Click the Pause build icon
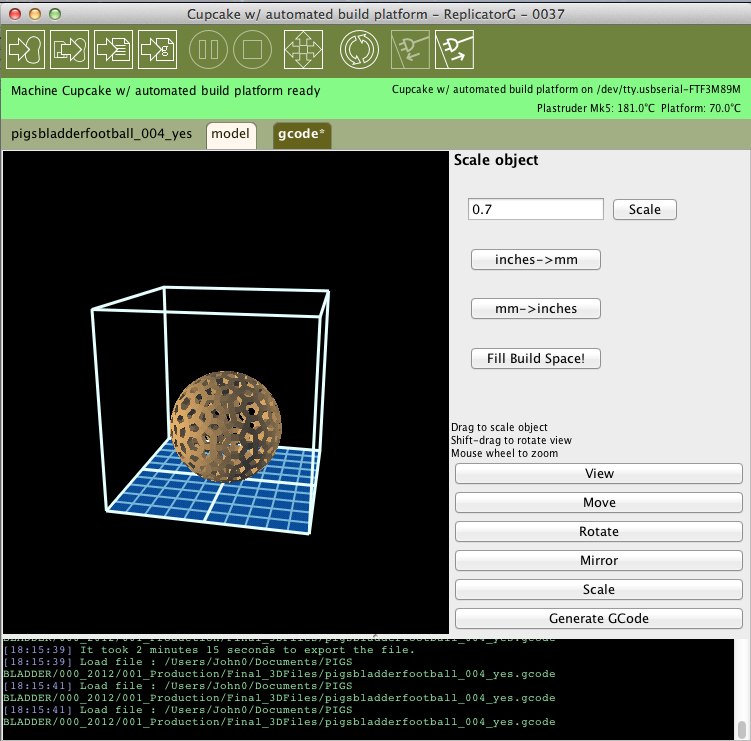This screenshot has width=751, height=741. coord(208,49)
